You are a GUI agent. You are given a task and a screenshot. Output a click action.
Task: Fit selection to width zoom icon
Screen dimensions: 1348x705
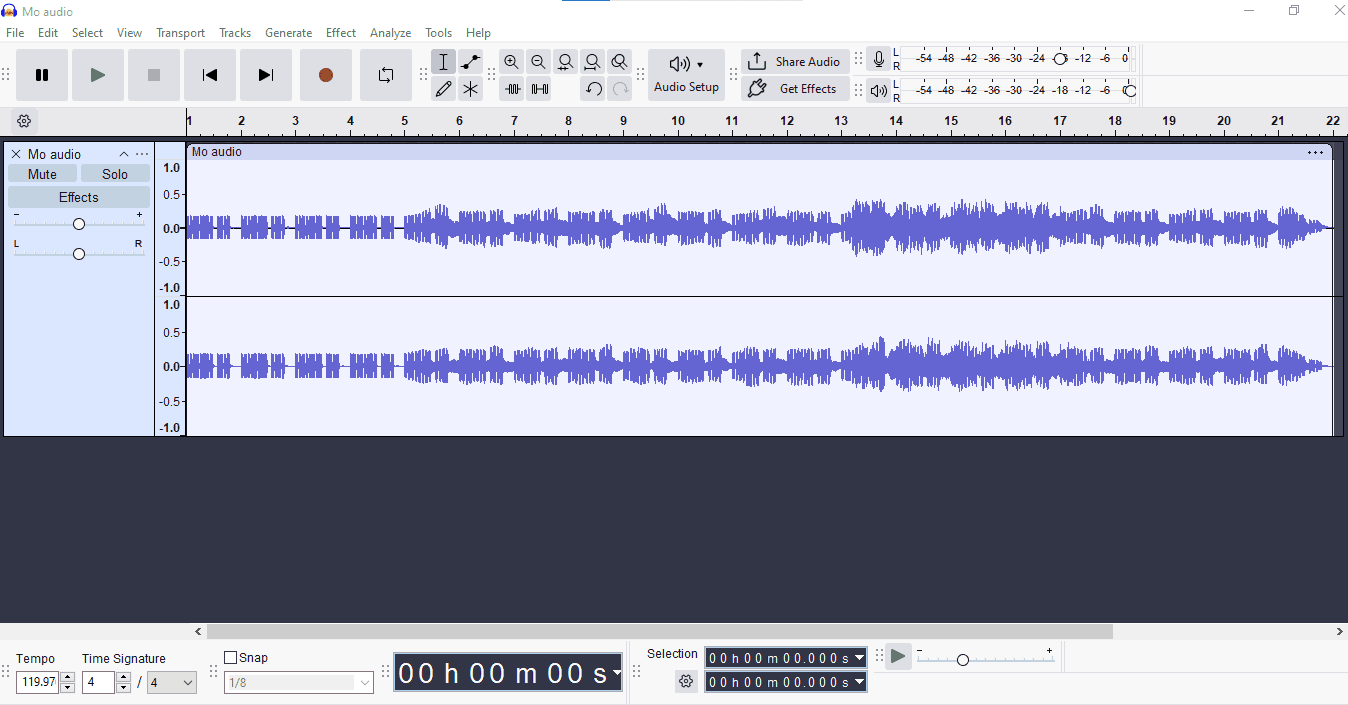pos(566,62)
